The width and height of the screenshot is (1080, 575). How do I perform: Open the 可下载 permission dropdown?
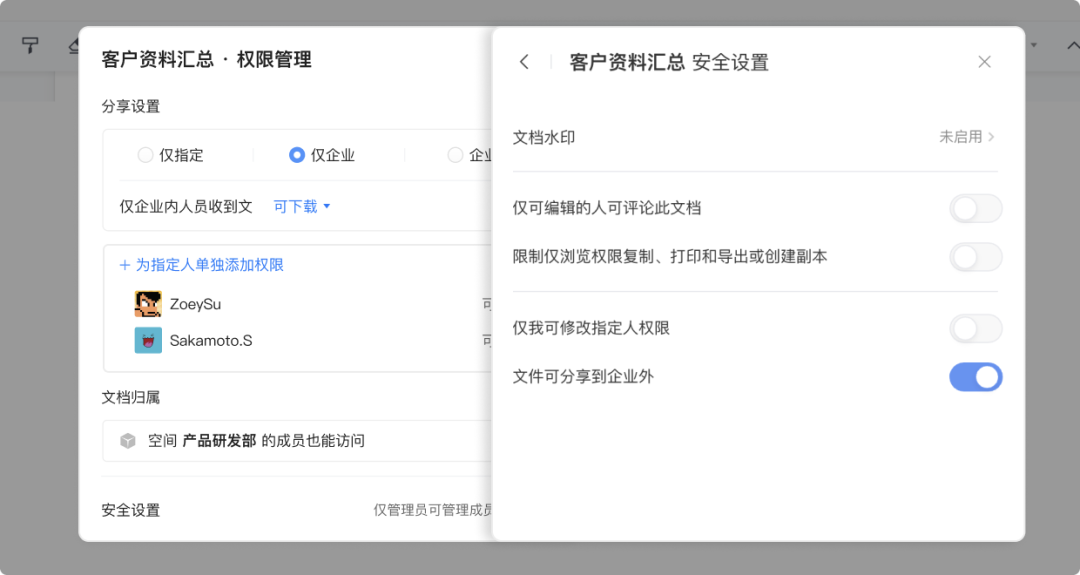(x=302, y=206)
